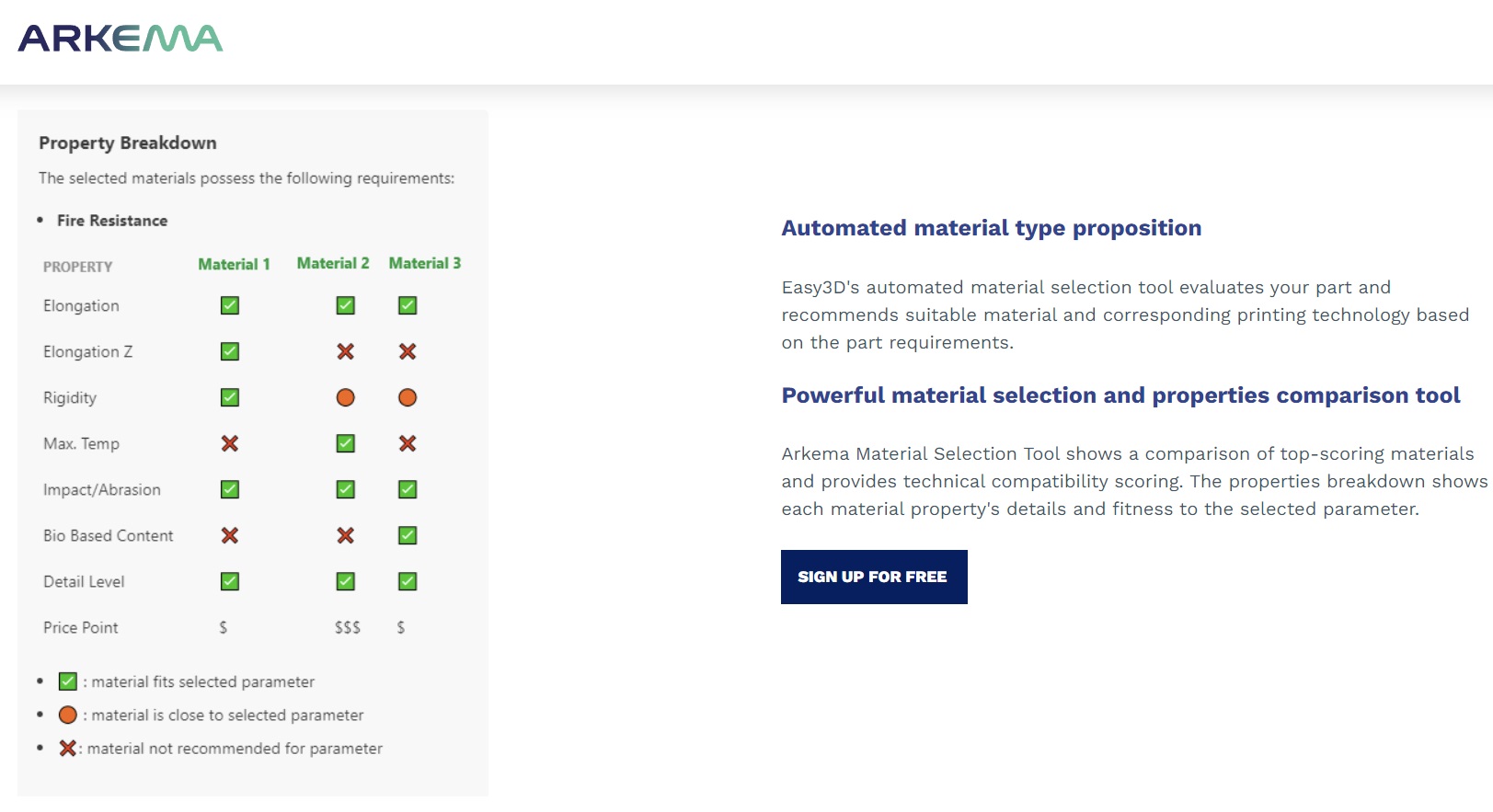Click the Fire Resistance requirement item
This screenshot has width=1493, height=812.
112,221
